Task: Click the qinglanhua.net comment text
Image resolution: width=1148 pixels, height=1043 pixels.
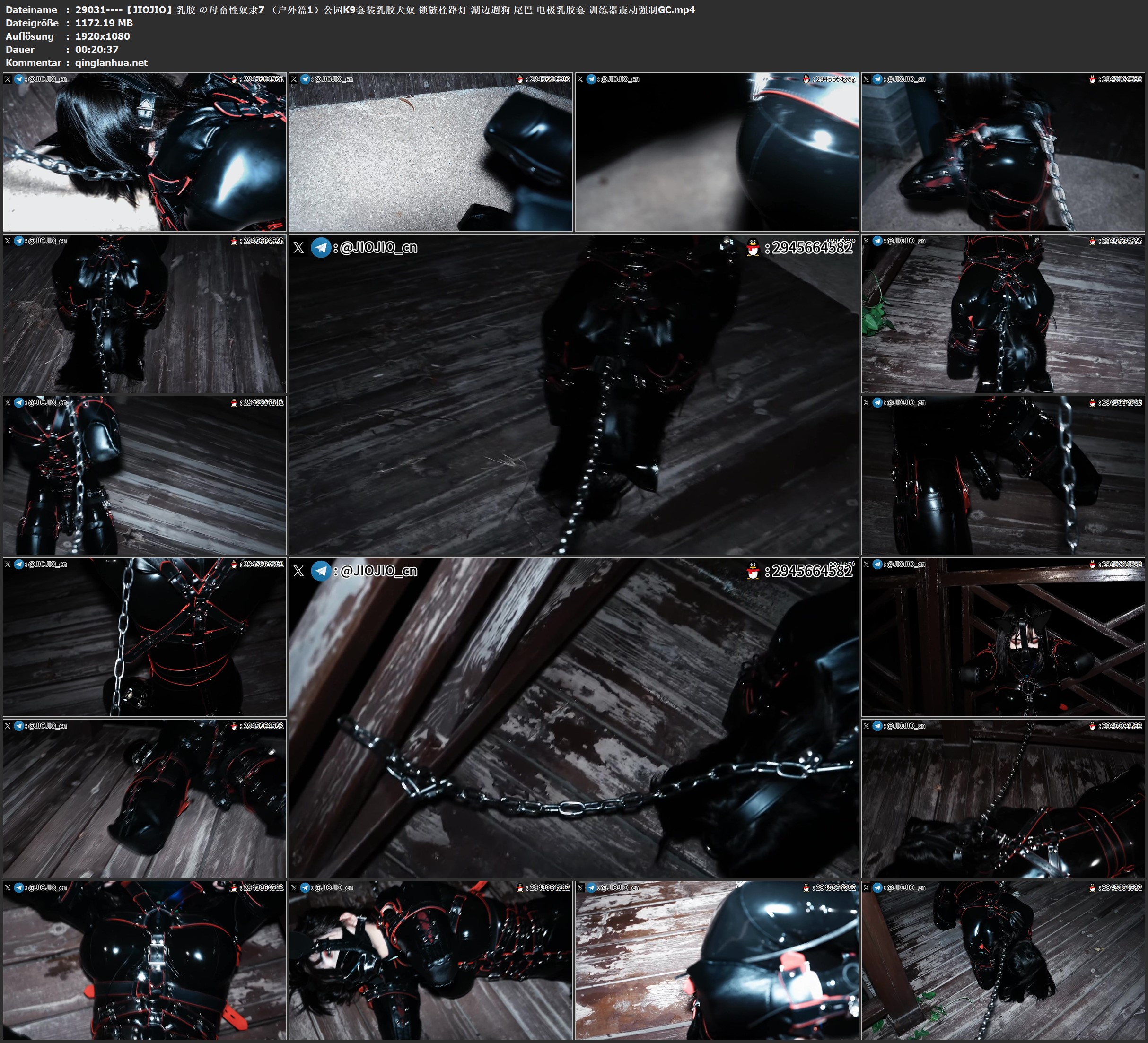Action: point(111,62)
